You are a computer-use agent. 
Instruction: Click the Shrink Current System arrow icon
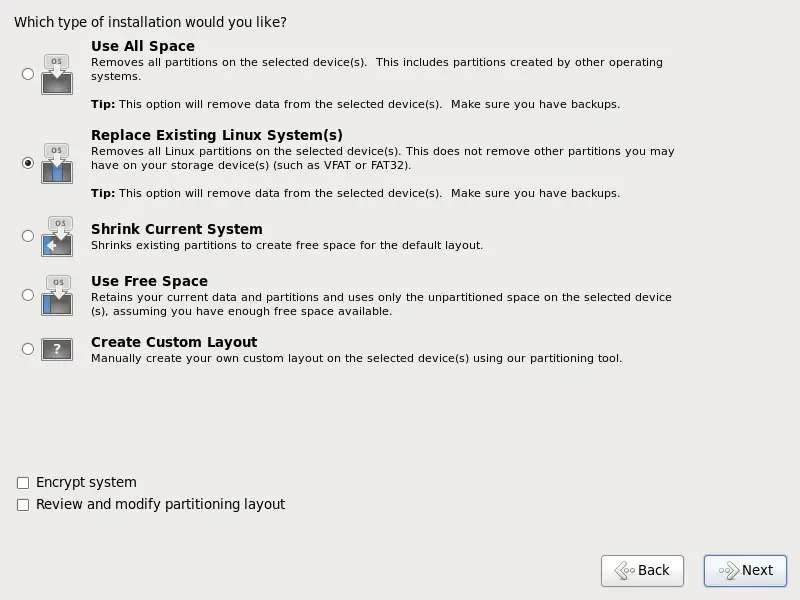pyautogui.click(x=57, y=236)
